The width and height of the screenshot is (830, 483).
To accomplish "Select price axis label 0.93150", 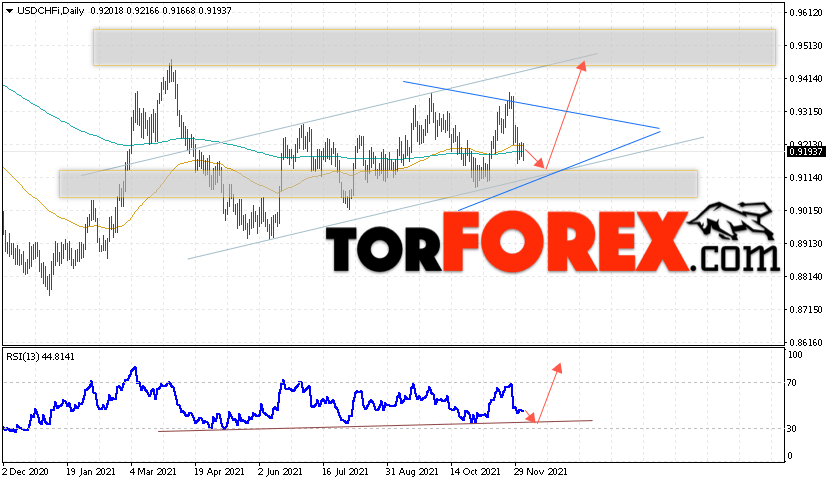I will click(x=806, y=112).
